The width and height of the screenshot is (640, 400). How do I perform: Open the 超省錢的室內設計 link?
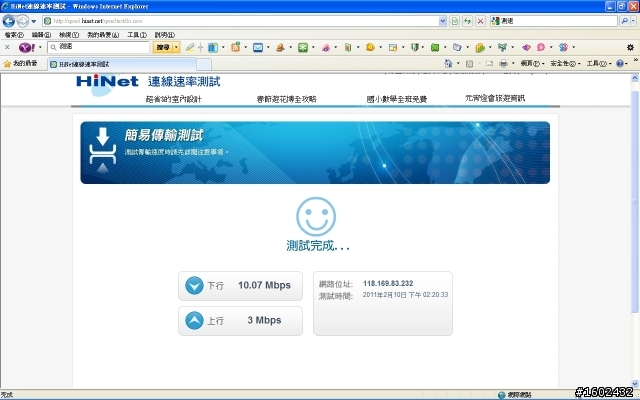pyautogui.click(x=173, y=99)
